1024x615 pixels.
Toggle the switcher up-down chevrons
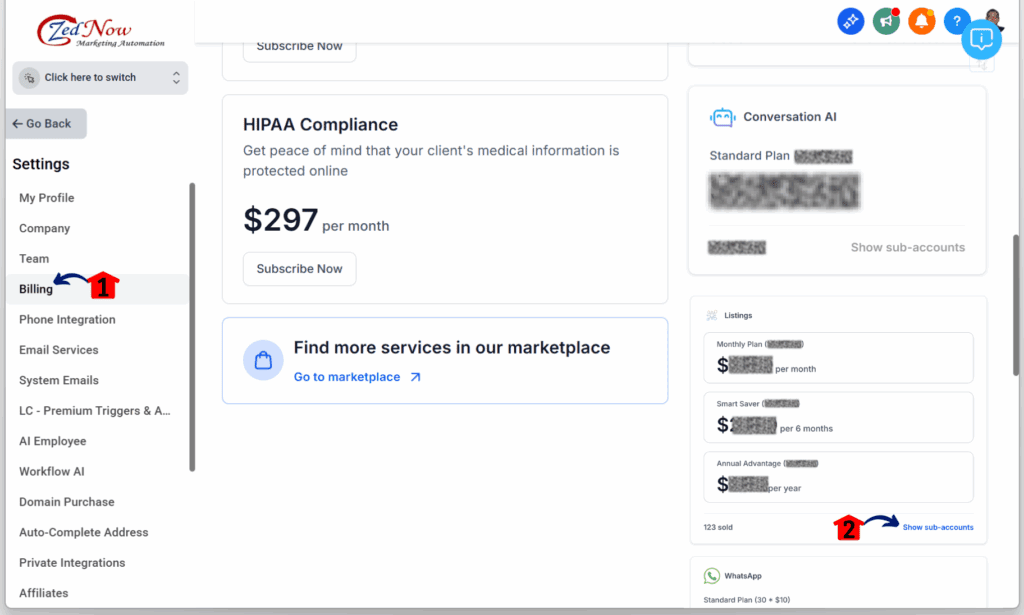tap(176, 78)
